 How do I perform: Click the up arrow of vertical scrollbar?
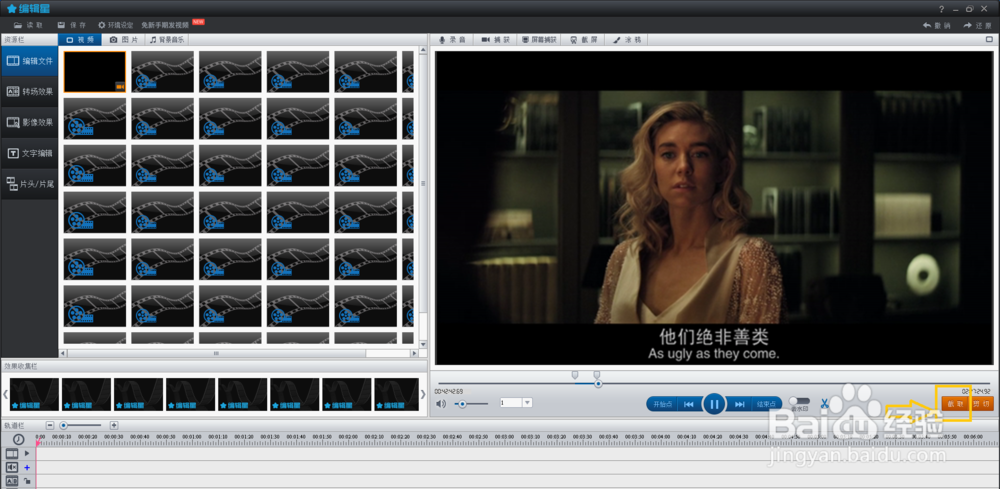tap(422, 50)
